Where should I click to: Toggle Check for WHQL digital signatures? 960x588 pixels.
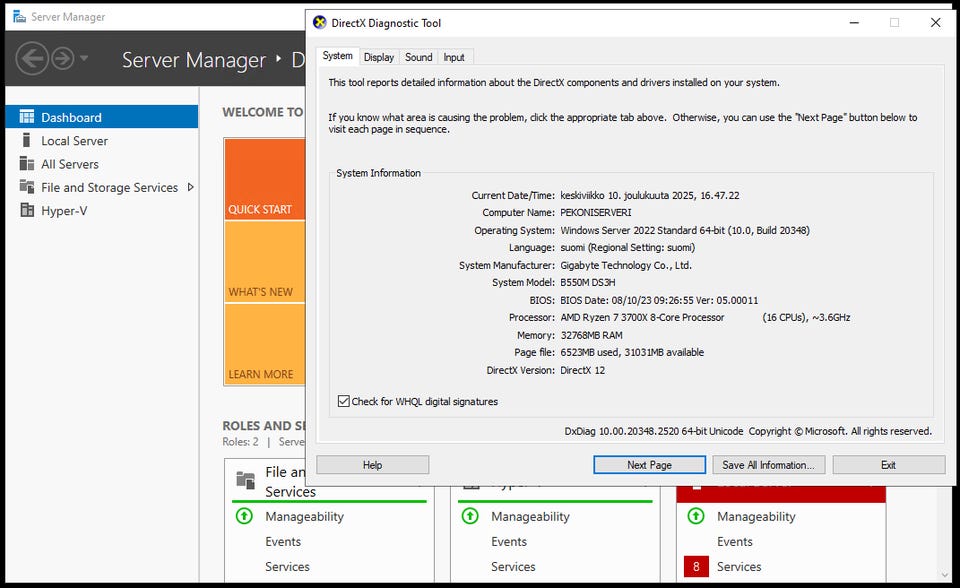pos(344,401)
